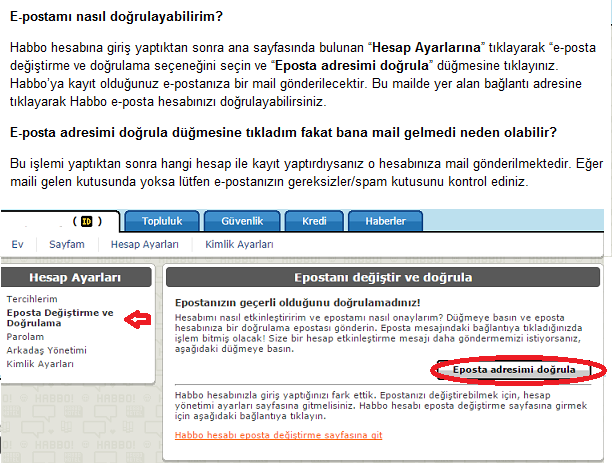Open the Kredi tab

click(314, 221)
